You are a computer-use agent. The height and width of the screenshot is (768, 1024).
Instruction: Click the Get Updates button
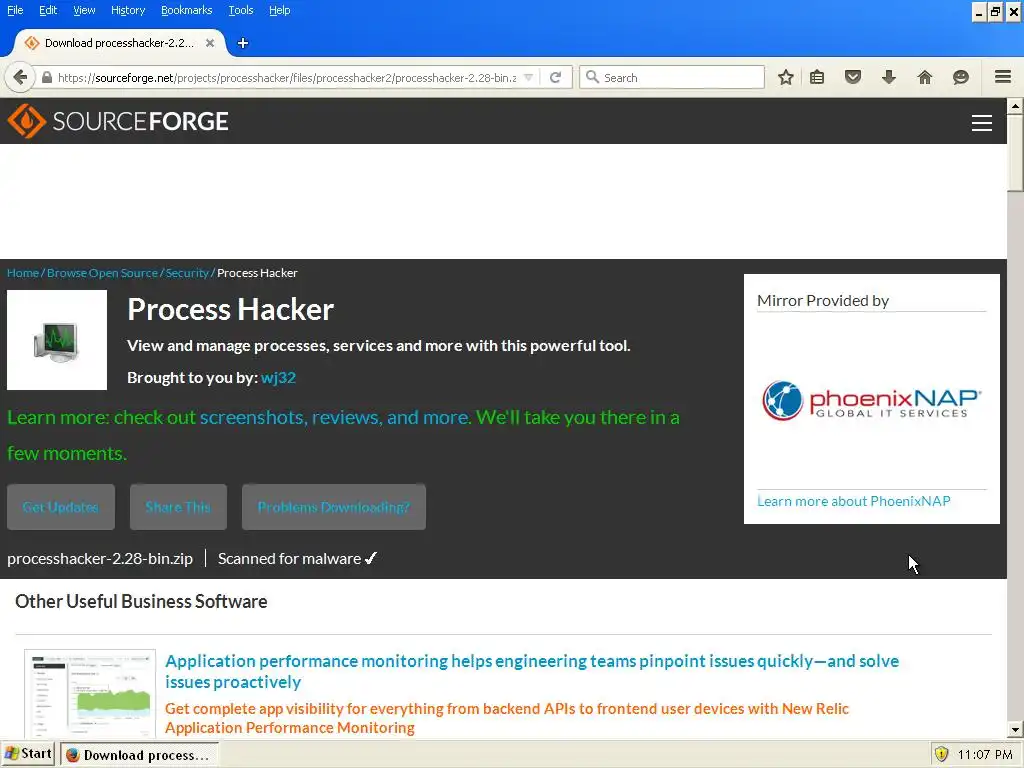pyautogui.click(x=61, y=507)
